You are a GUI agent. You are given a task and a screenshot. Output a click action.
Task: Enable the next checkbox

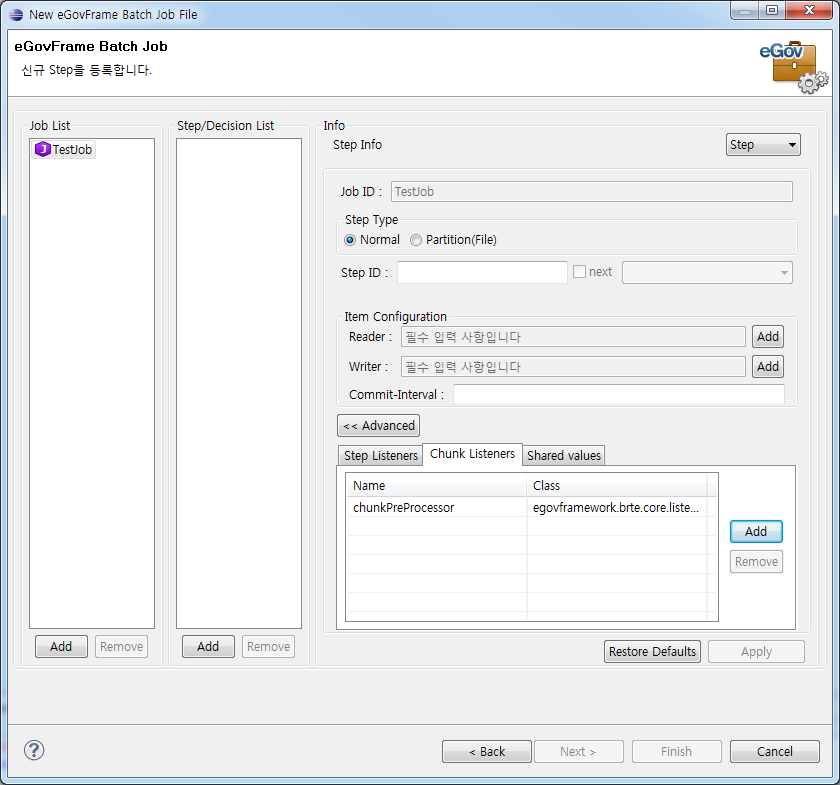pos(579,272)
